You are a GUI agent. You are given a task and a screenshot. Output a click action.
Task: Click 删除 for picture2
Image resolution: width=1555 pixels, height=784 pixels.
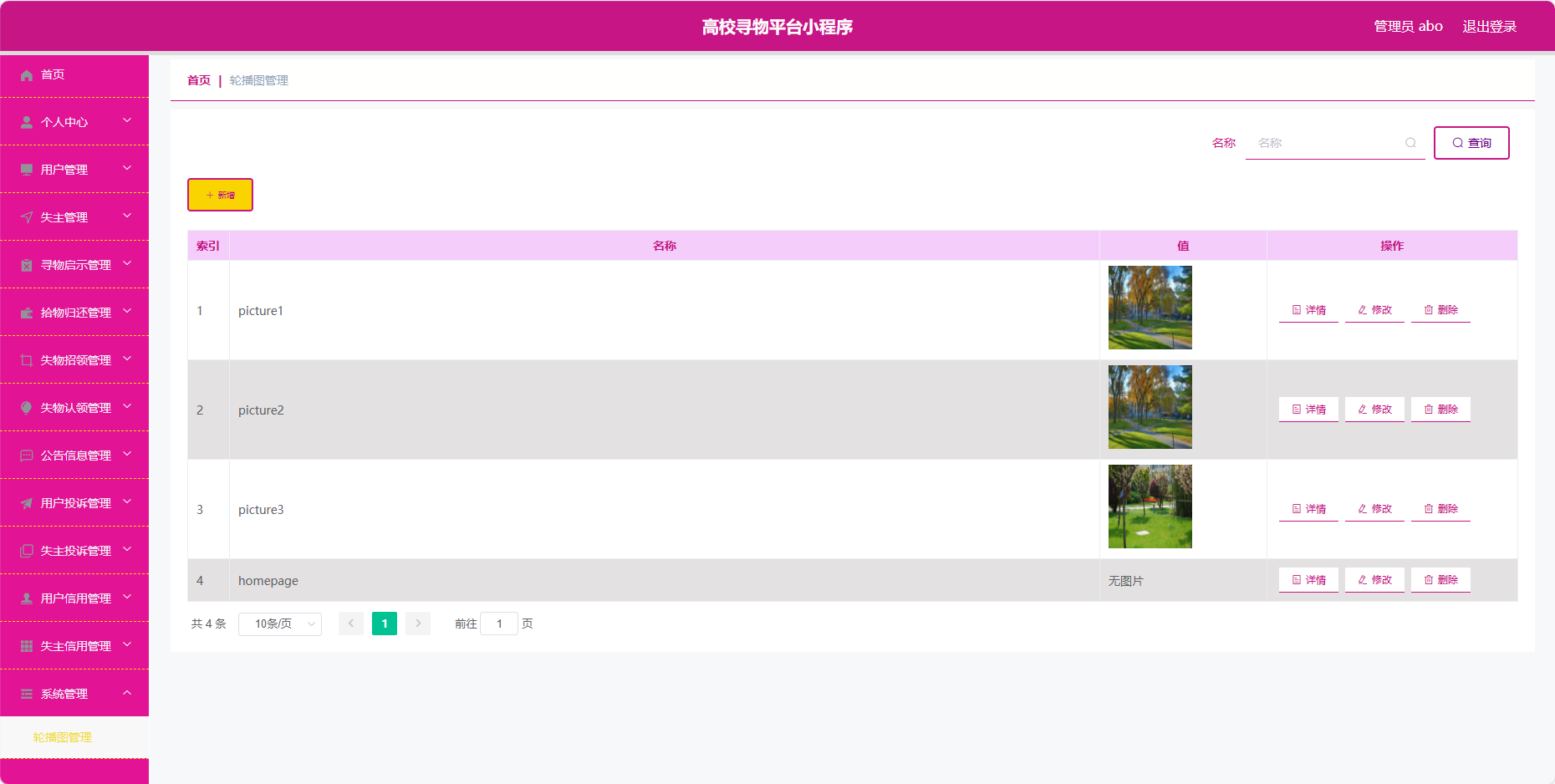click(1440, 410)
